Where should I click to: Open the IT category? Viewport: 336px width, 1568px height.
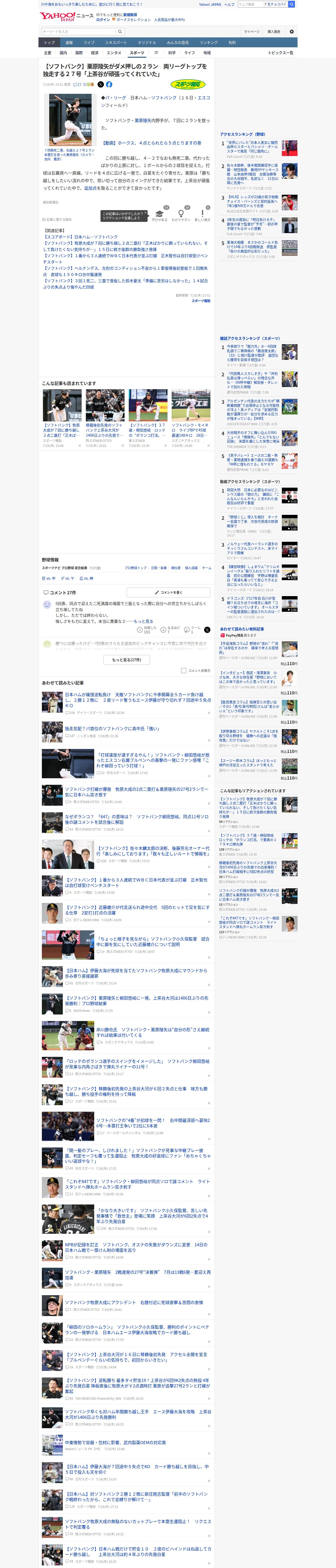156,53
